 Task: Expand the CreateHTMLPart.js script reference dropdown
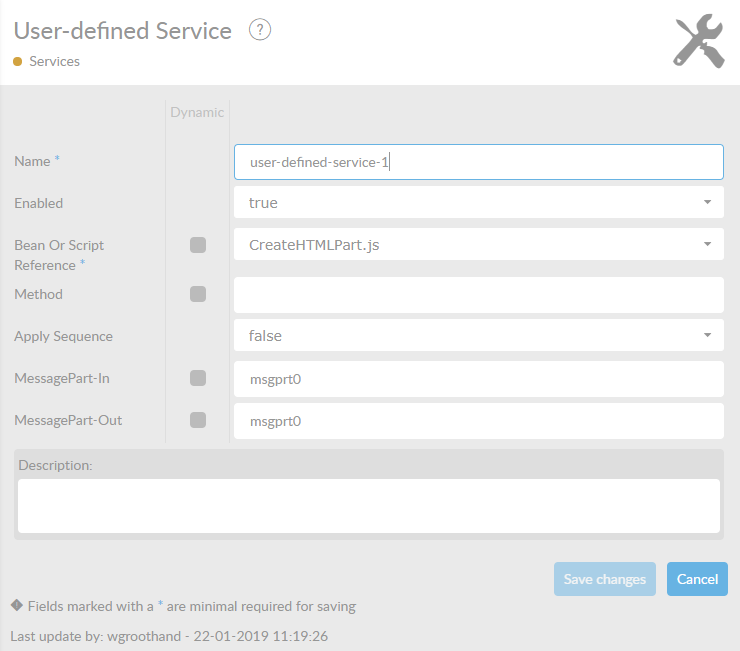tap(478, 245)
